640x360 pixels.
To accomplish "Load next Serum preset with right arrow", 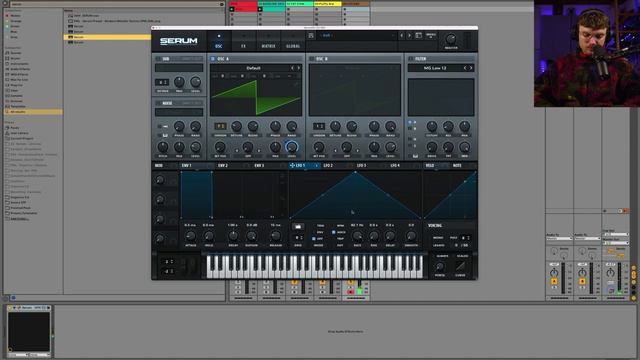I will point(409,36).
